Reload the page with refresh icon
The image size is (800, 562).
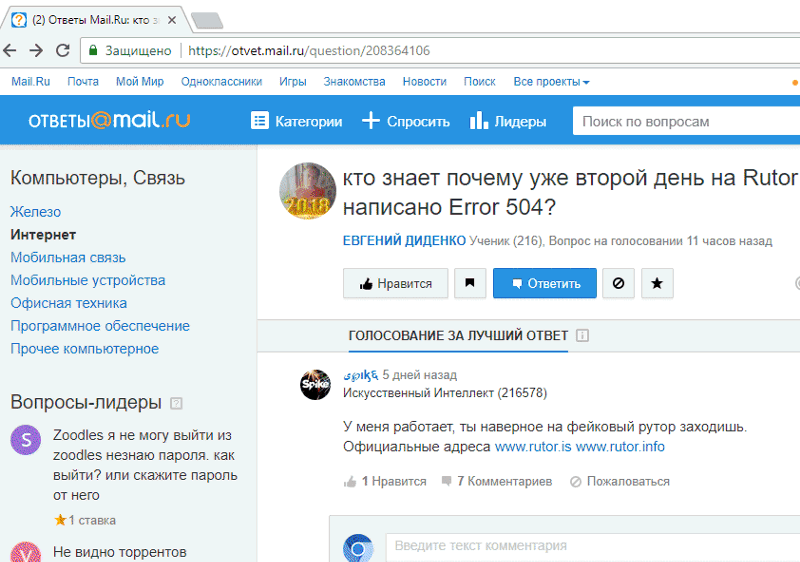[62, 50]
